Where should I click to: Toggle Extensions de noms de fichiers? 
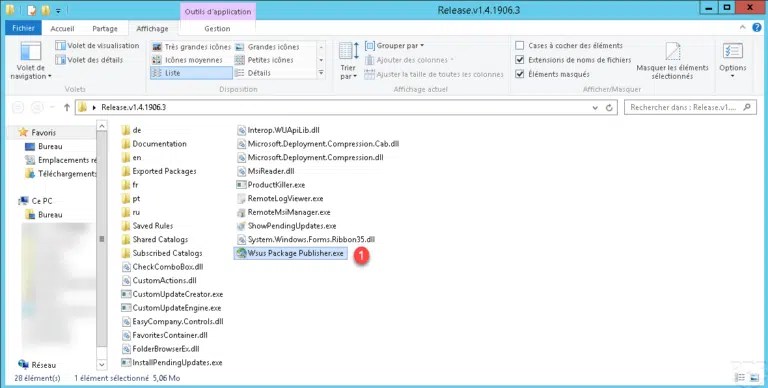tap(520, 60)
